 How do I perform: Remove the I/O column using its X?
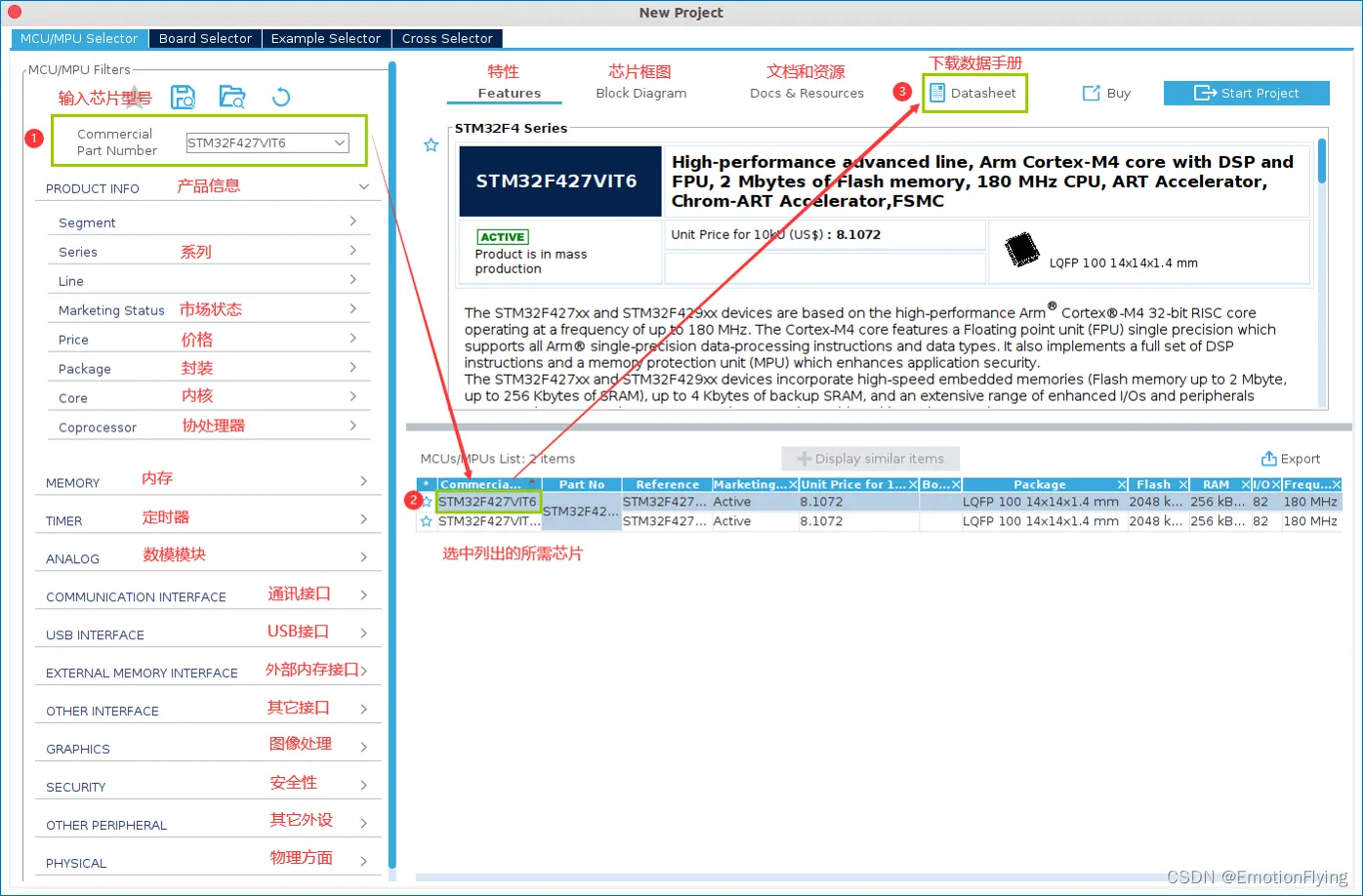coord(1276,484)
